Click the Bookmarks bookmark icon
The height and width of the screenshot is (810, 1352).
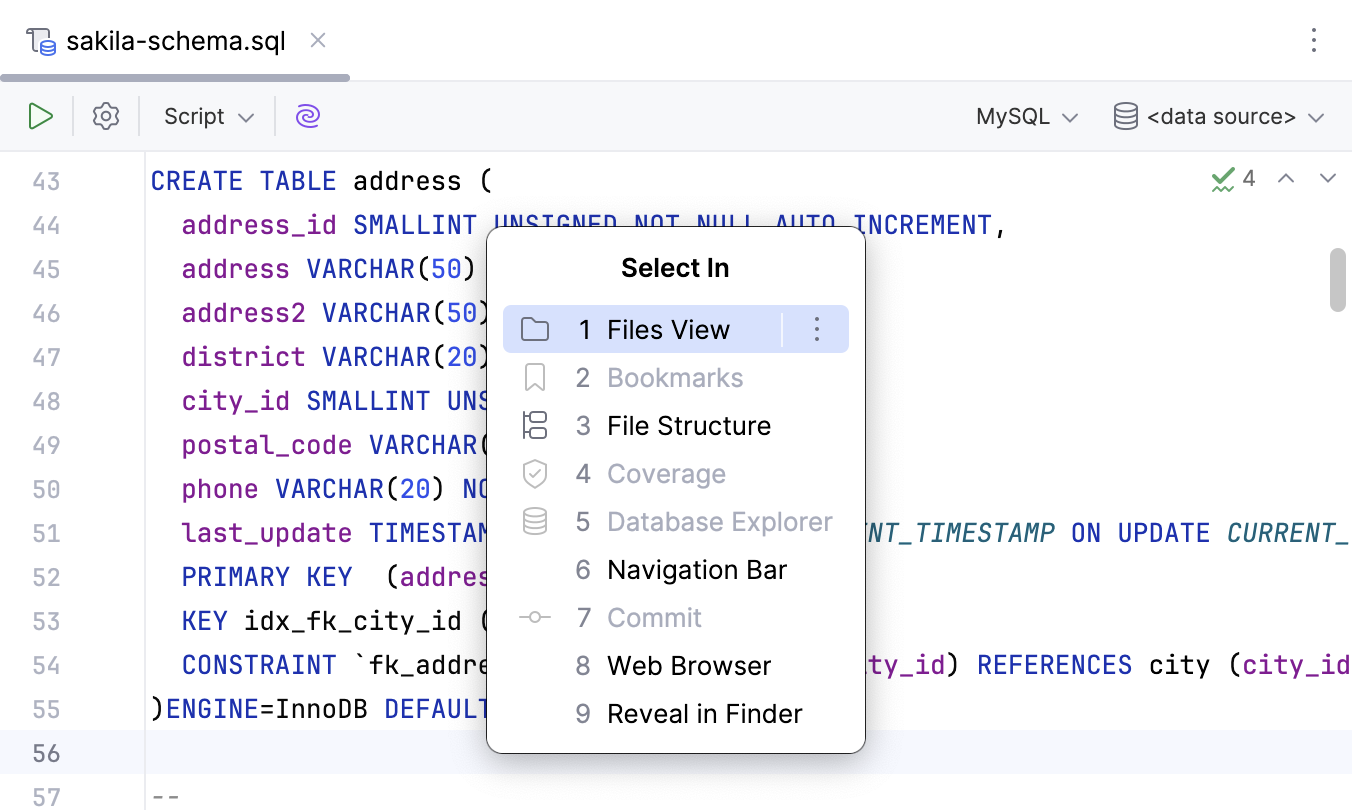pos(535,377)
